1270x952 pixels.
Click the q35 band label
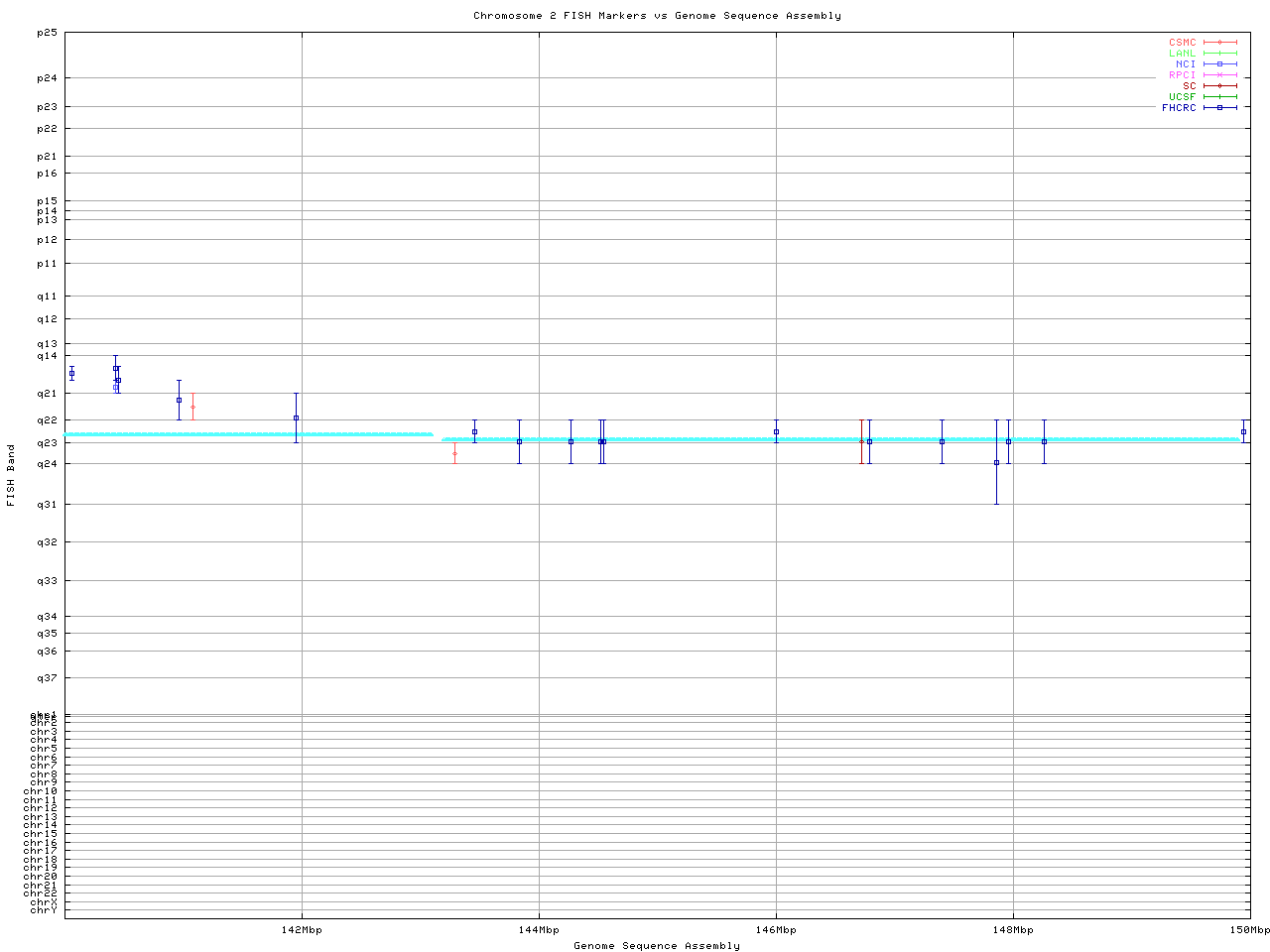[x=47, y=634]
